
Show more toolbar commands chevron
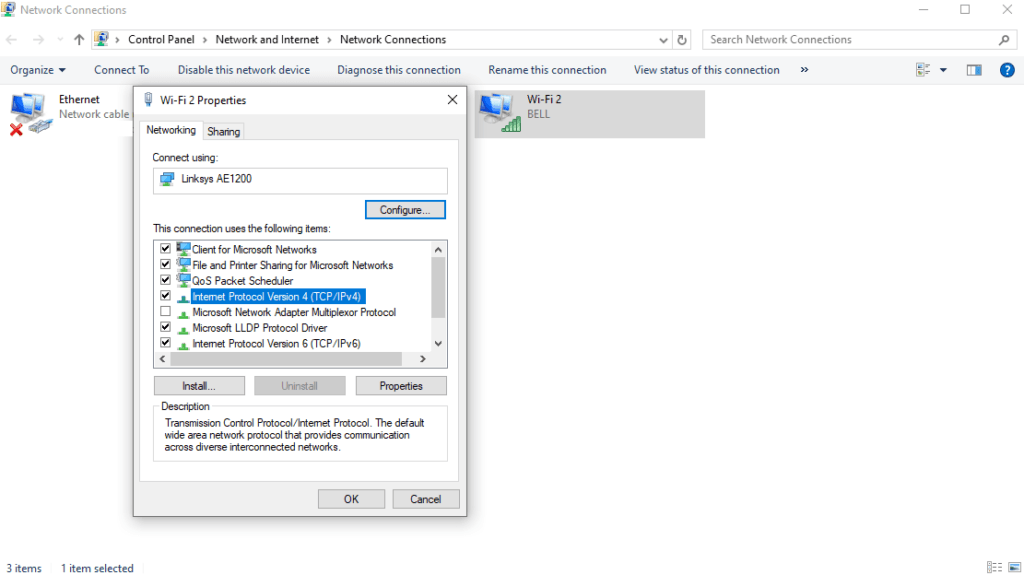pyautogui.click(x=804, y=70)
